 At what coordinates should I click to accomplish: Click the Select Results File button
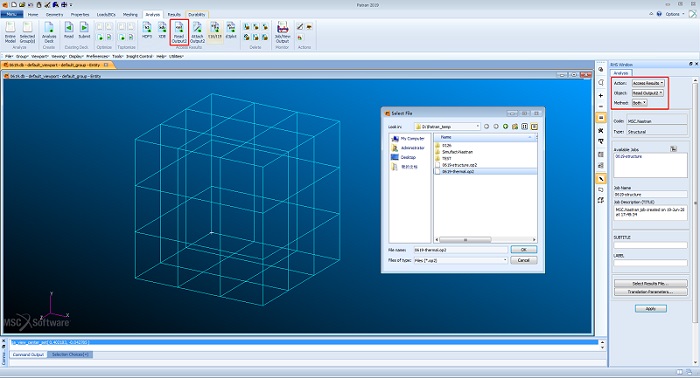(x=650, y=283)
